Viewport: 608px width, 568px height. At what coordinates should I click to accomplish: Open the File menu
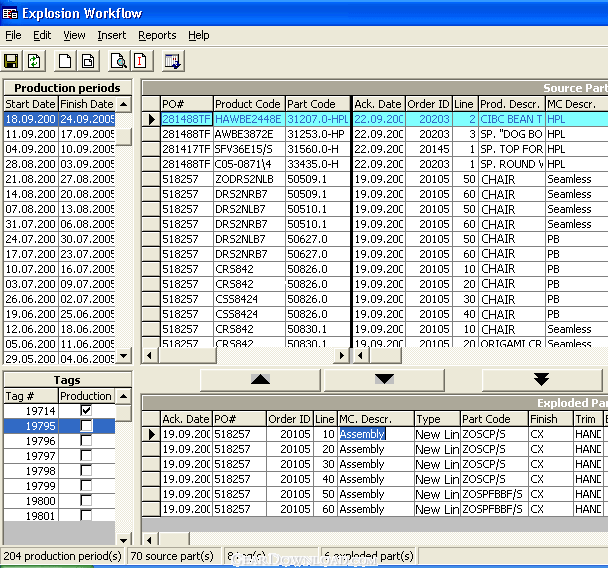[x=13, y=35]
